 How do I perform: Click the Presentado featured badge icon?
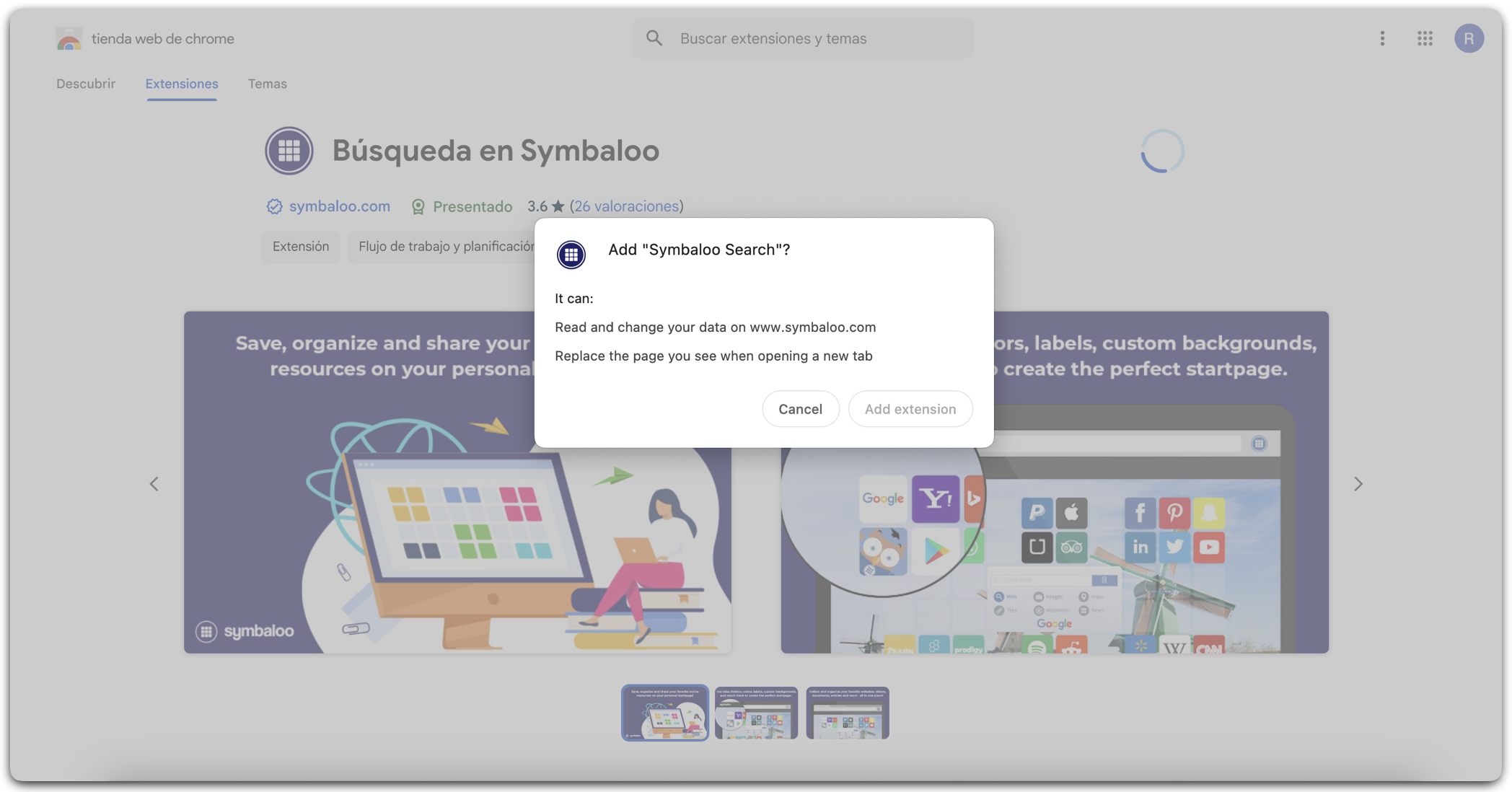click(418, 207)
